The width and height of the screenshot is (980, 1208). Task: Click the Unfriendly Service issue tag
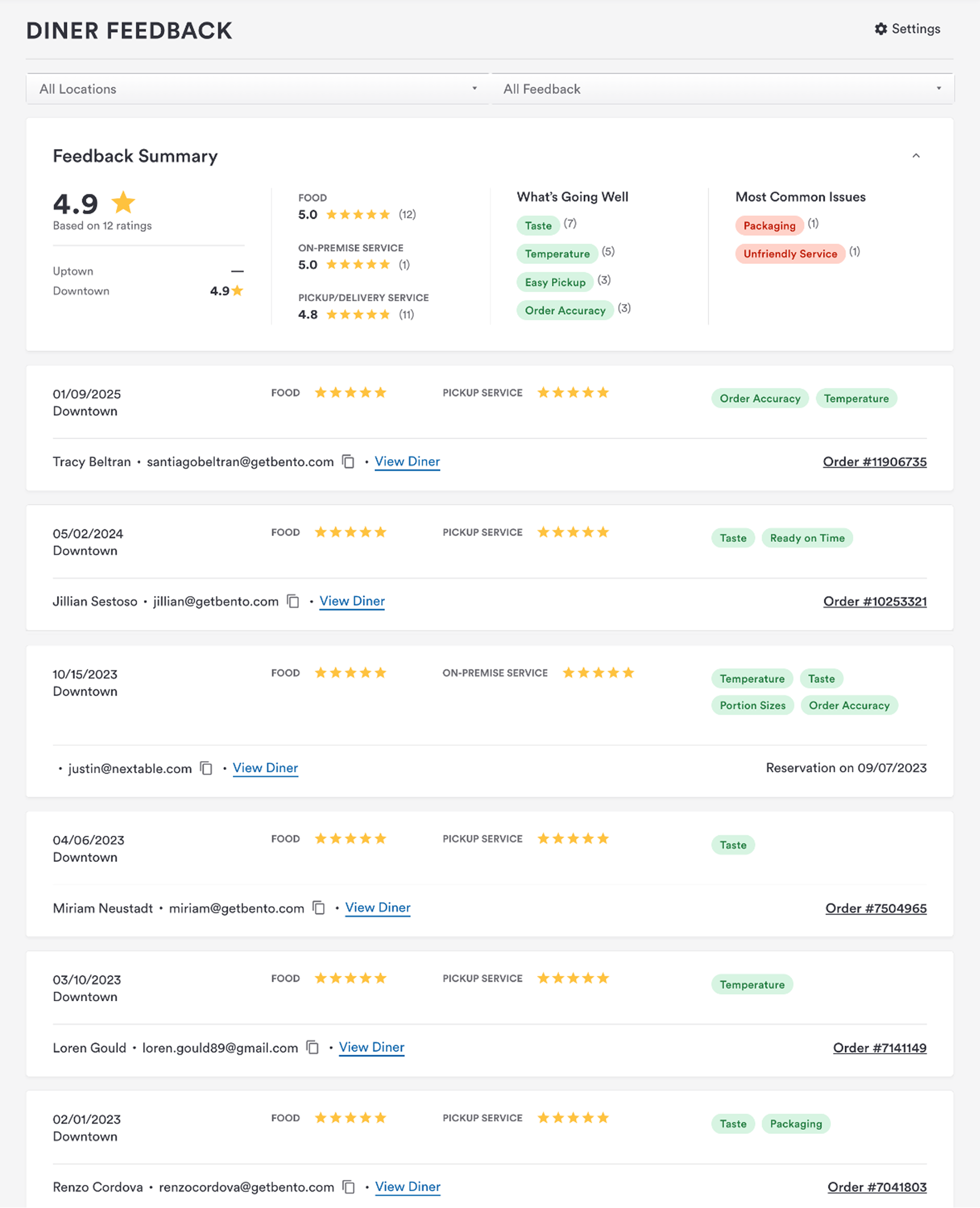[x=790, y=254]
